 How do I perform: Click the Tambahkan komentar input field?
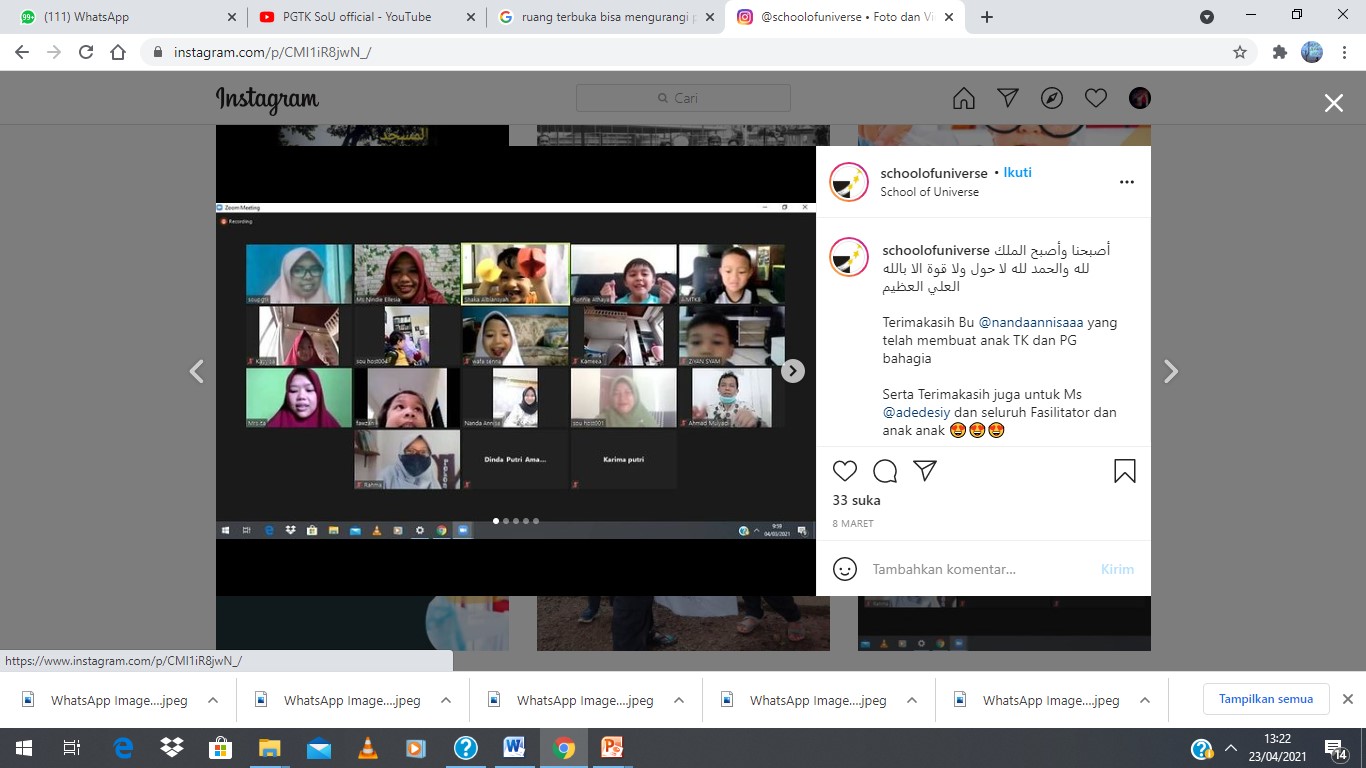pos(980,569)
